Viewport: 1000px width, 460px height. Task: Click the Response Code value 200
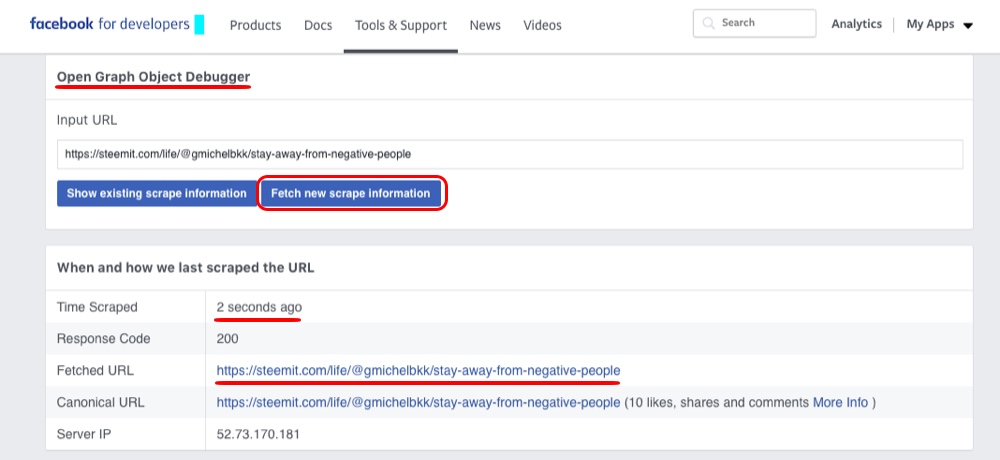228,339
